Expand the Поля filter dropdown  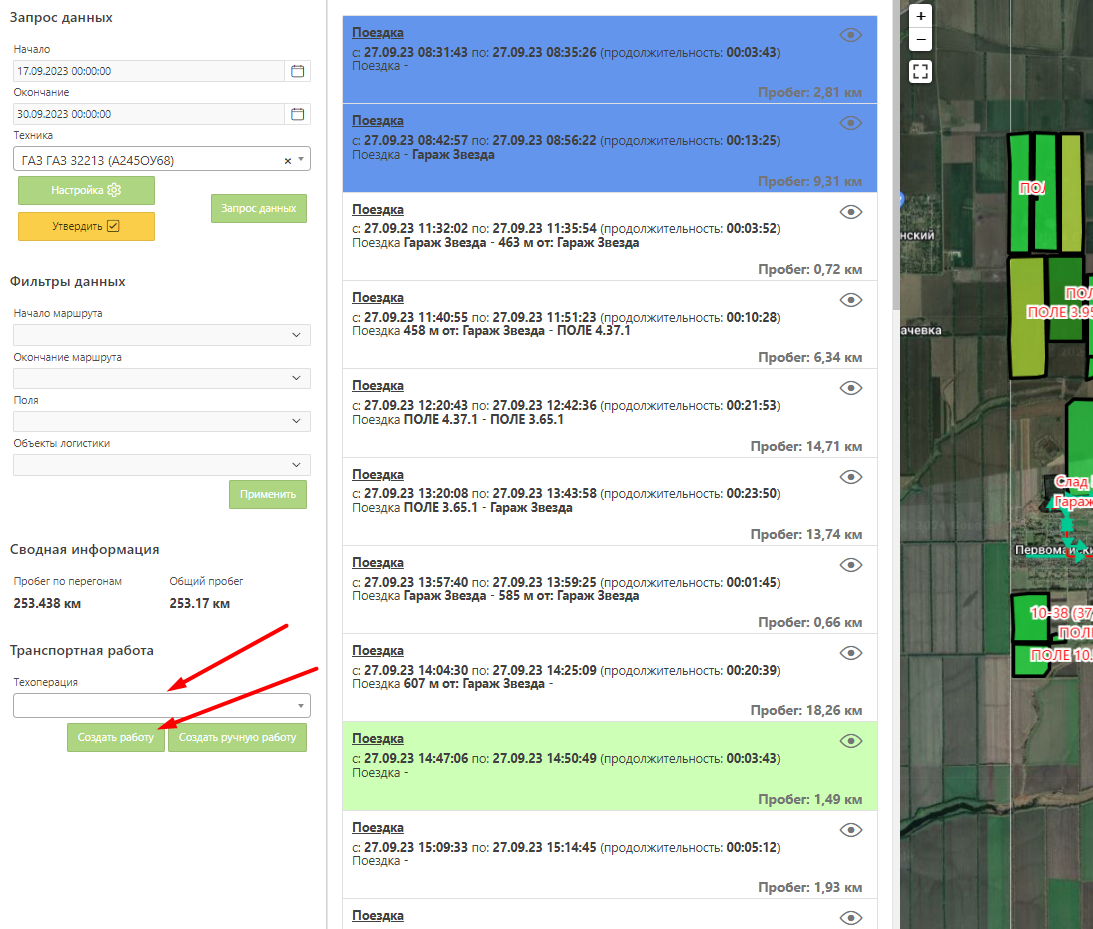161,421
